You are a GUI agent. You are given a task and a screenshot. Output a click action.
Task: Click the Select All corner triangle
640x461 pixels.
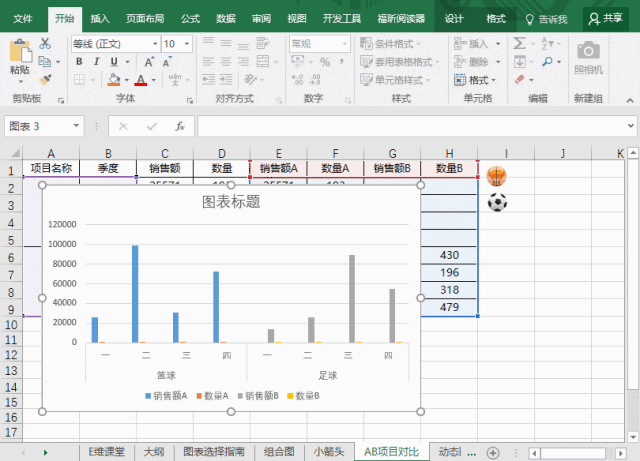click(16, 154)
